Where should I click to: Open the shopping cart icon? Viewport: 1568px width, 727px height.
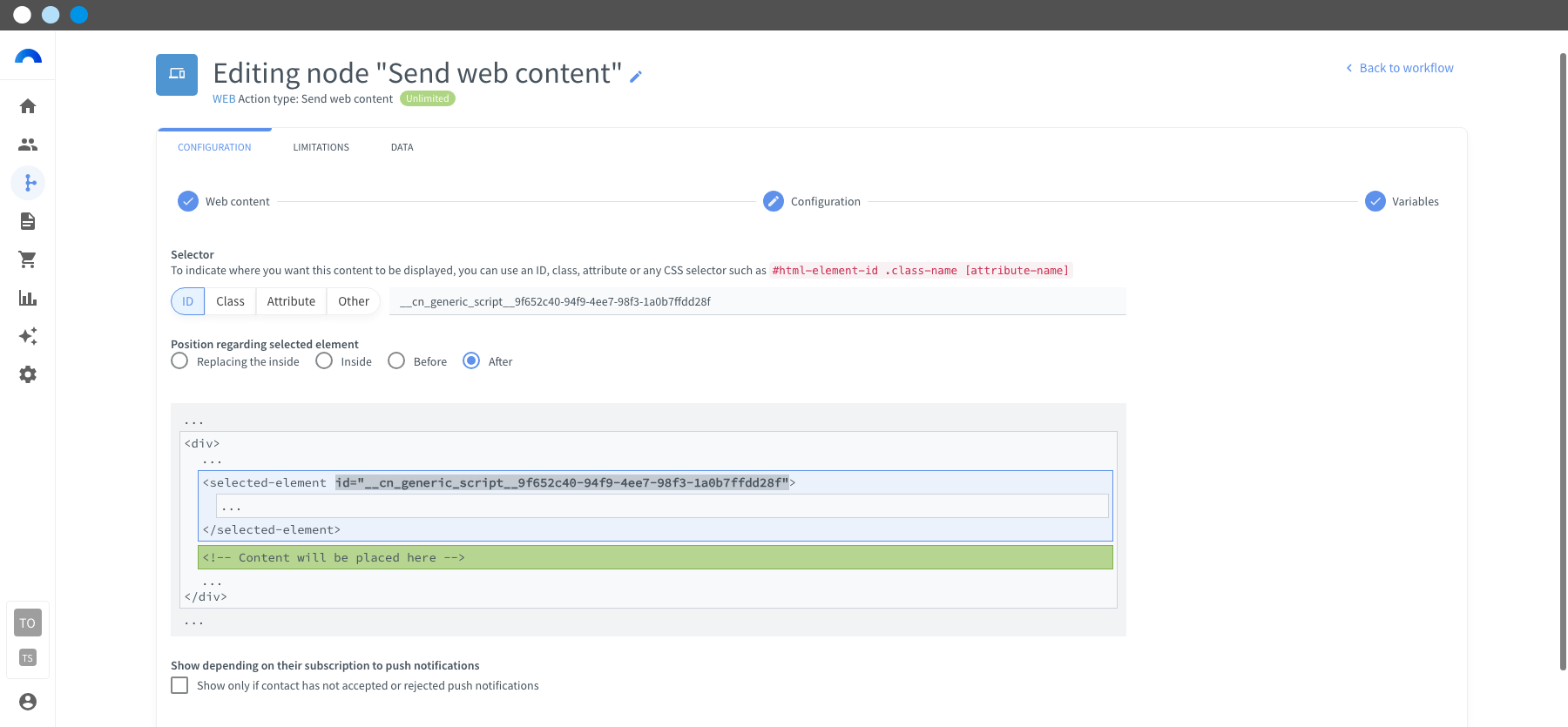click(x=28, y=259)
